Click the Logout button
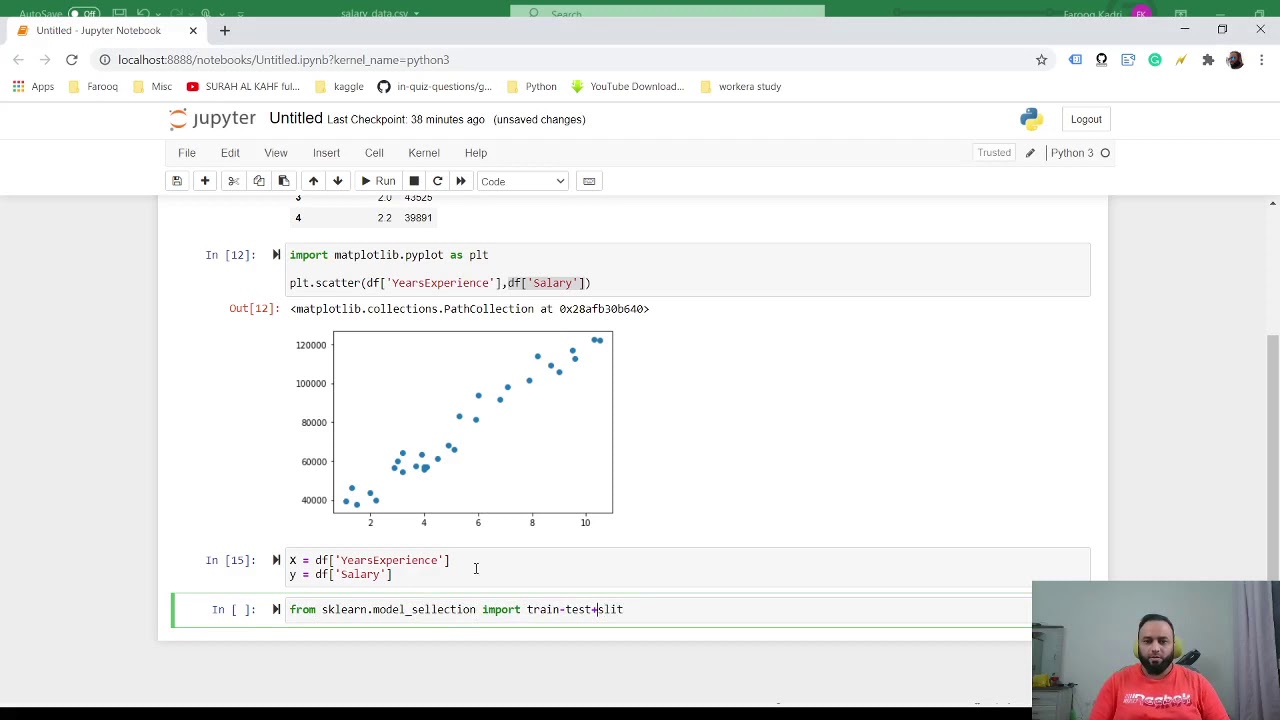Screen dimensions: 1280x720 point(1086,119)
